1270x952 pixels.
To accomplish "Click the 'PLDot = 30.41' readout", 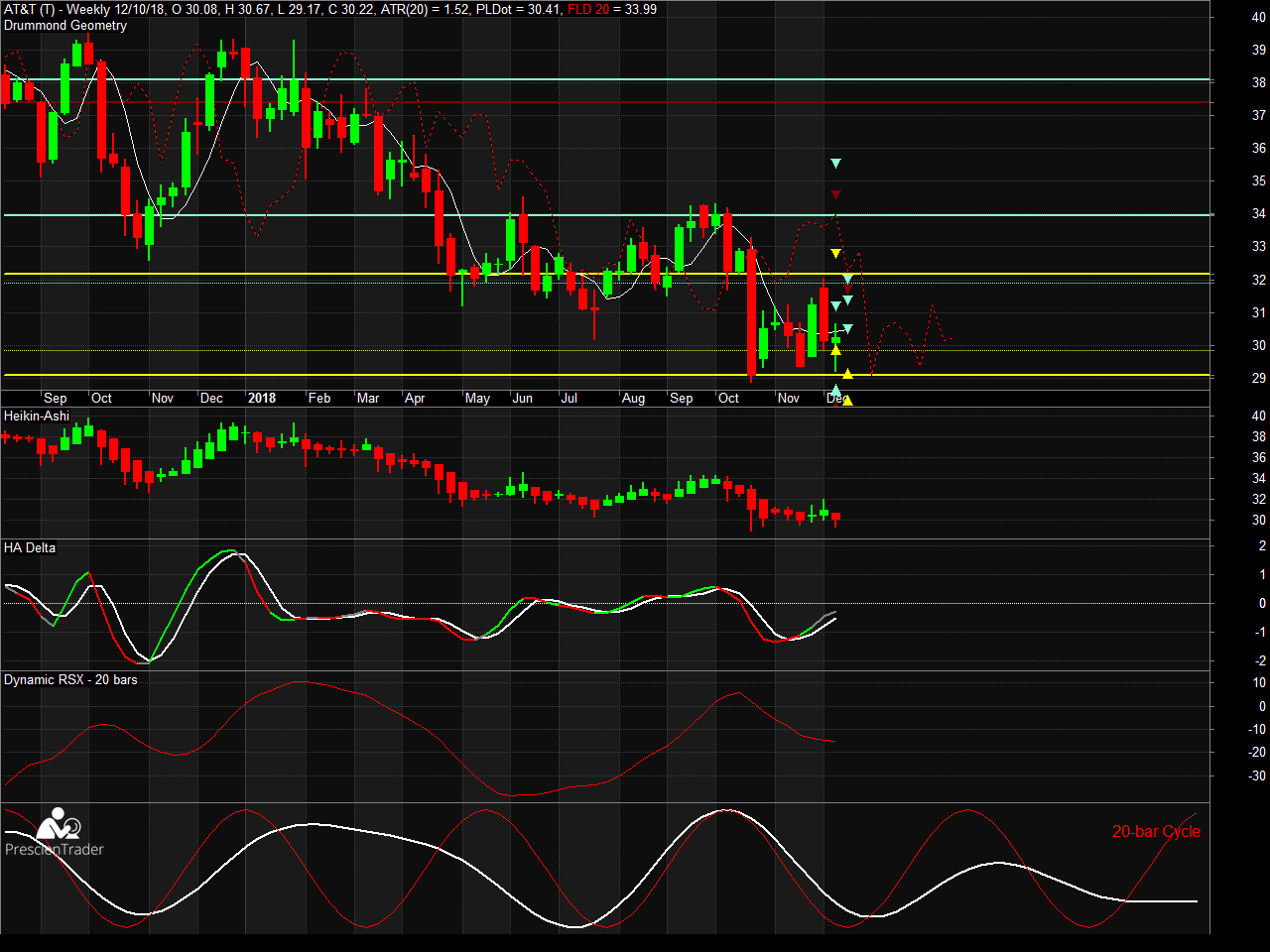I will 519,9.
